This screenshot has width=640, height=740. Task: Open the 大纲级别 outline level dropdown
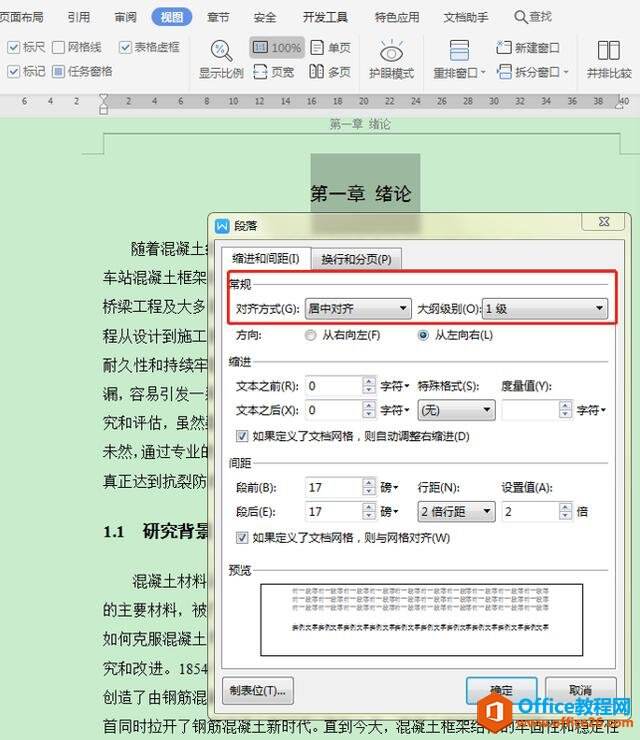tap(545, 309)
